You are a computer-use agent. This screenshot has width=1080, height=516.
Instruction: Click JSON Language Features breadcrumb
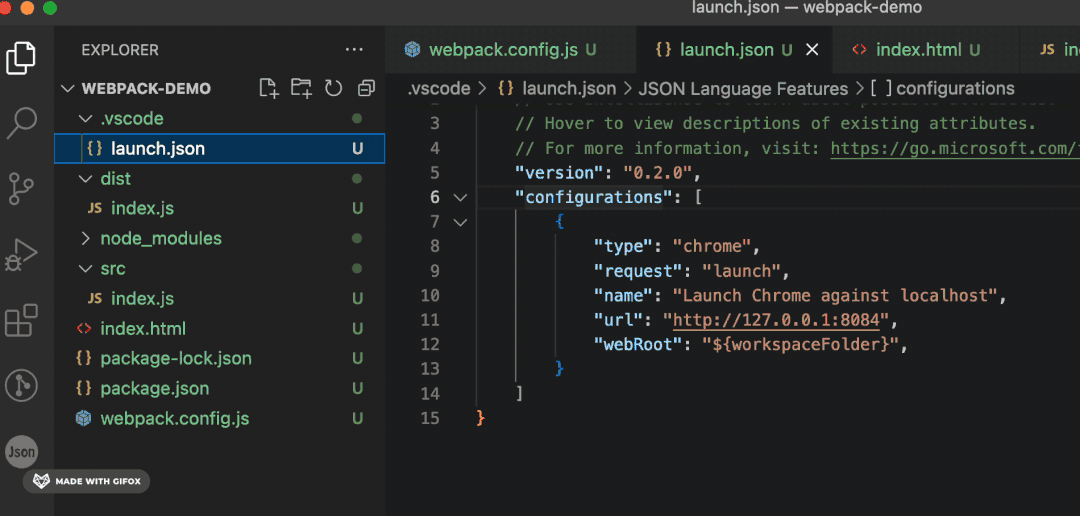[743, 89]
